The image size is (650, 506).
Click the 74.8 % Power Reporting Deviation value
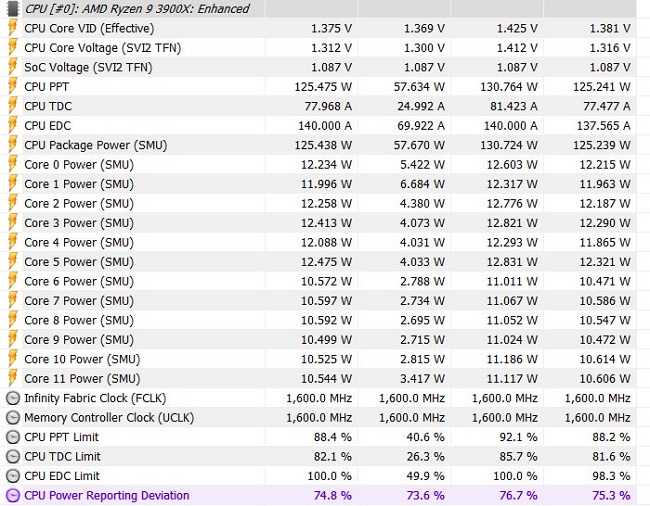pyautogui.click(x=332, y=496)
